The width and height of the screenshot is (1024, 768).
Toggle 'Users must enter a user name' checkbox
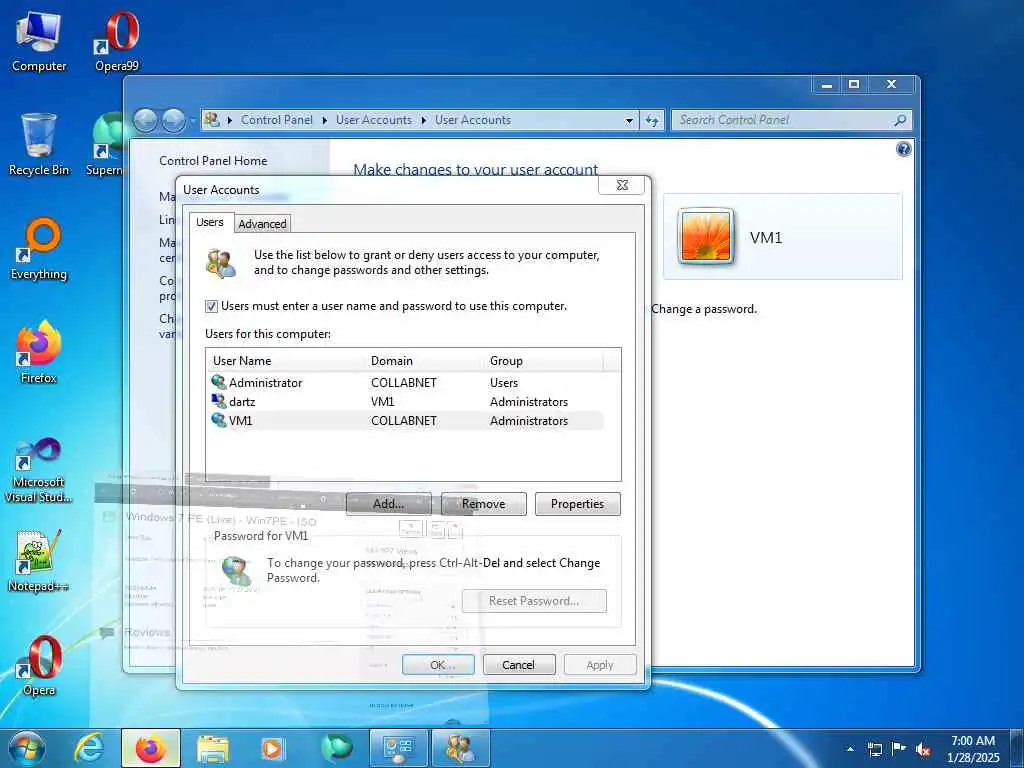point(212,306)
